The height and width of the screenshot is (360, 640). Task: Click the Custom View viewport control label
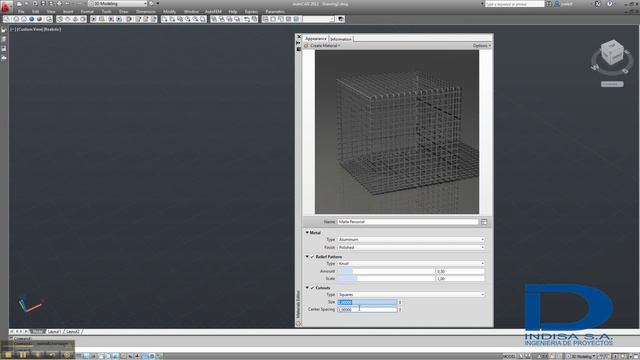point(30,29)
